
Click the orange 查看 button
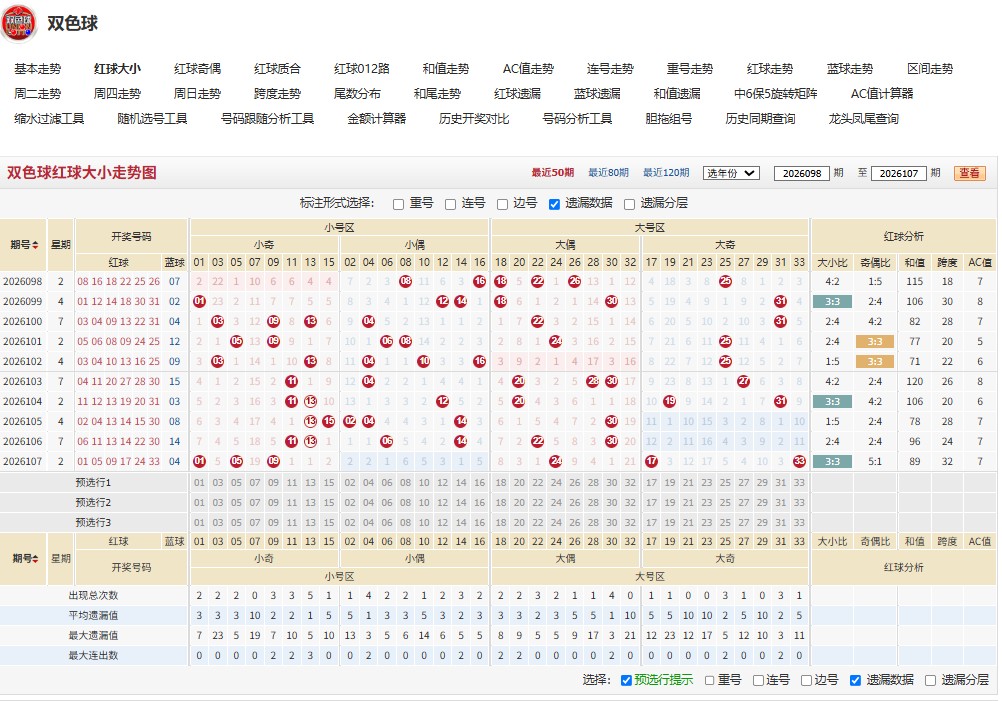click(969, 173)
